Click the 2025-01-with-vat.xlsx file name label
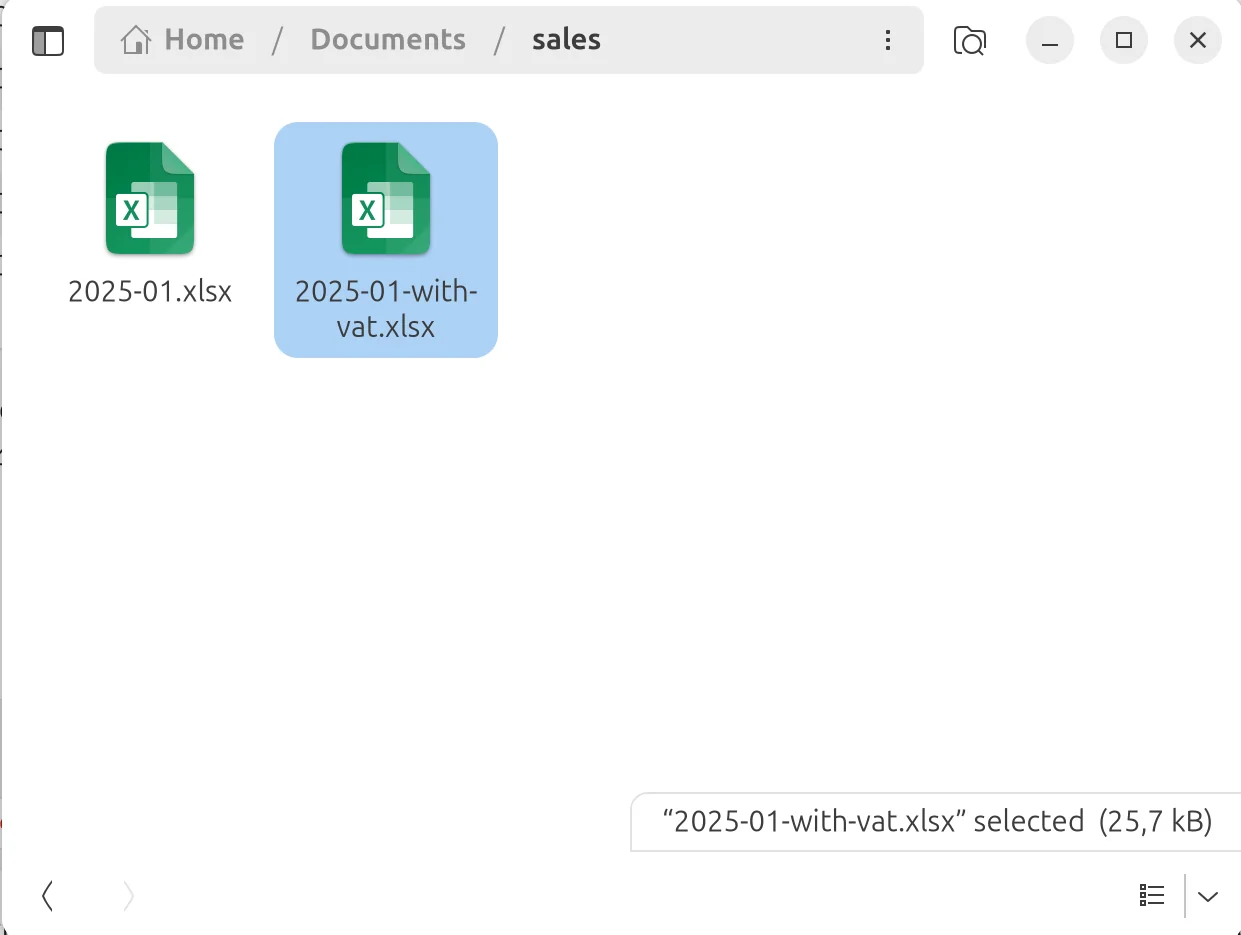Screen dimensions: 1241x935 point(386,308)
